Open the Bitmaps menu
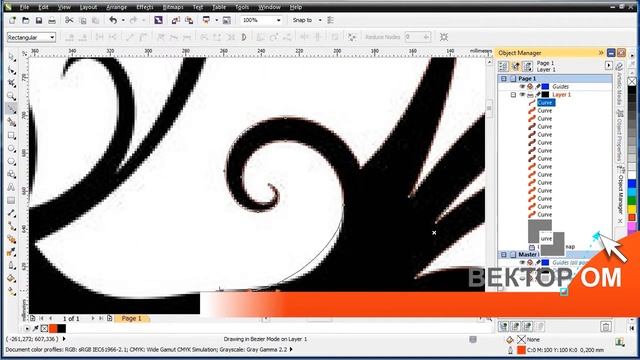640x360 pixels. tap(173, 7)
